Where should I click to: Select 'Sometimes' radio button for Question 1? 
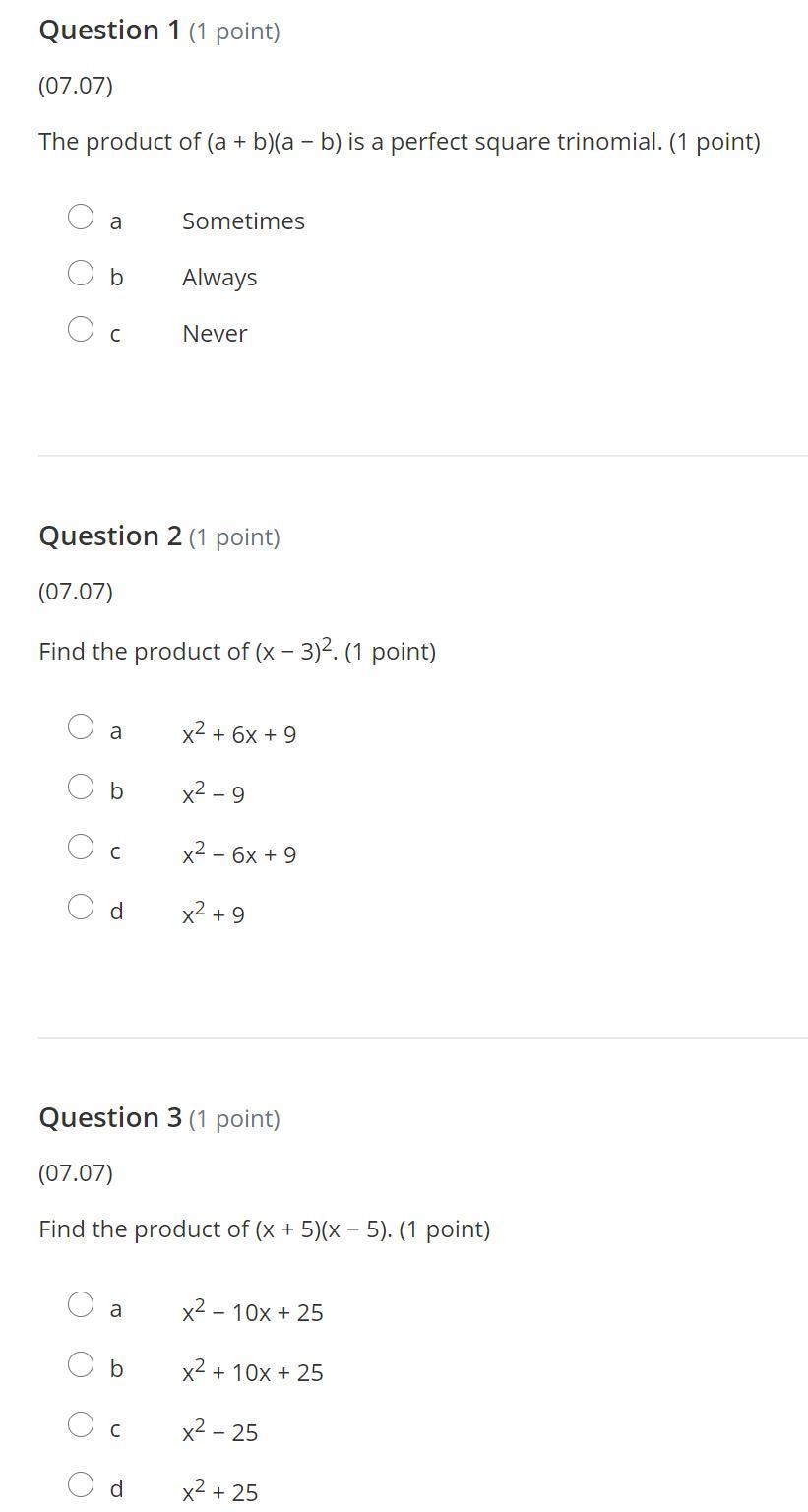pos(81,217)
